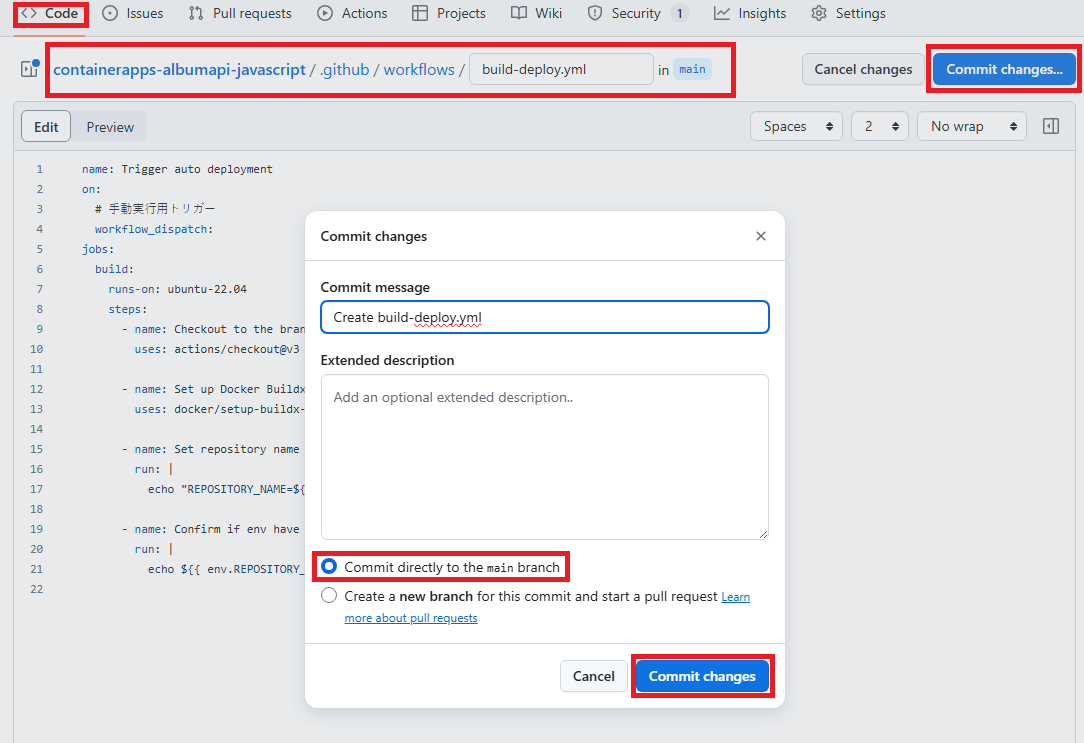Click the 'runs-on: ubuntu-22.04' code line
The height and width of the screenshot is (743, 1084).
[x=177, y=289]
